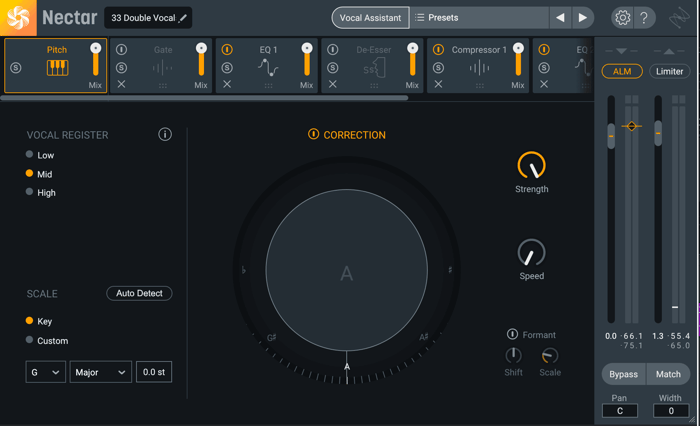Toggle the Compressor 1 power button

pyautogui.click(x=438, y=50)
